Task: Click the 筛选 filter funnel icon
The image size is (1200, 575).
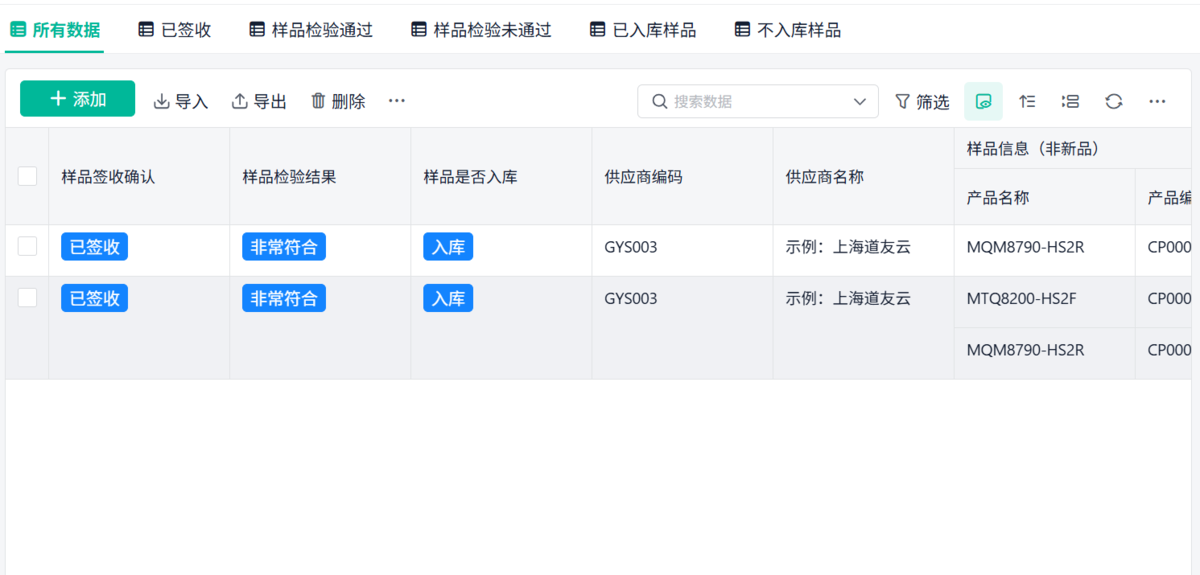Action: tap(902, 101)
